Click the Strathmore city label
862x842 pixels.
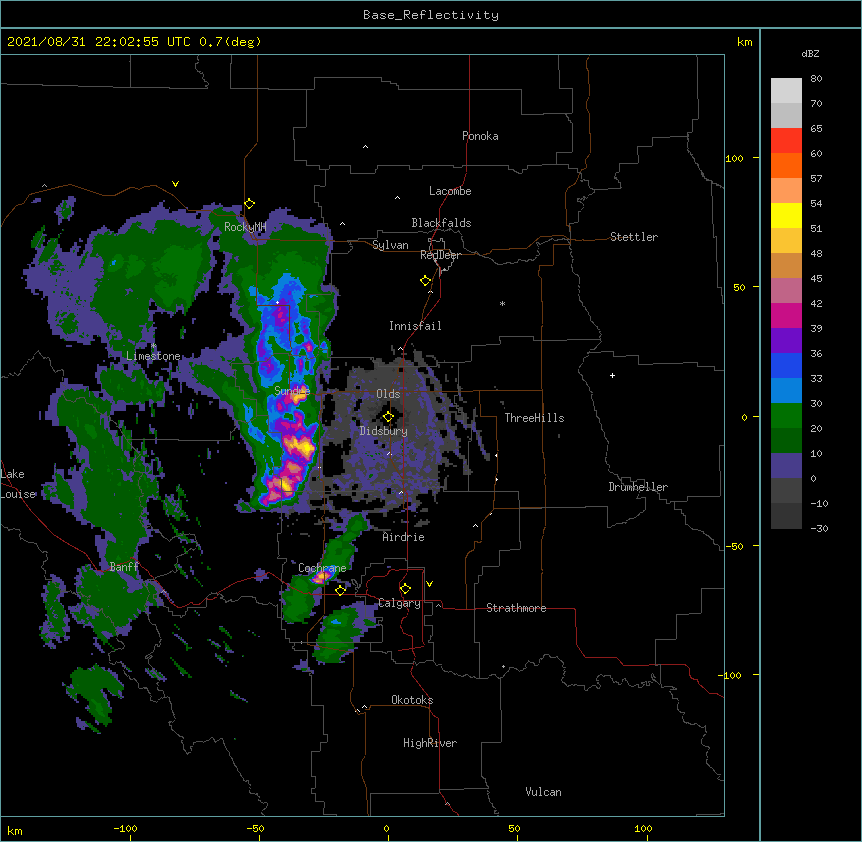pyautogui.click(x=516, y=608)
